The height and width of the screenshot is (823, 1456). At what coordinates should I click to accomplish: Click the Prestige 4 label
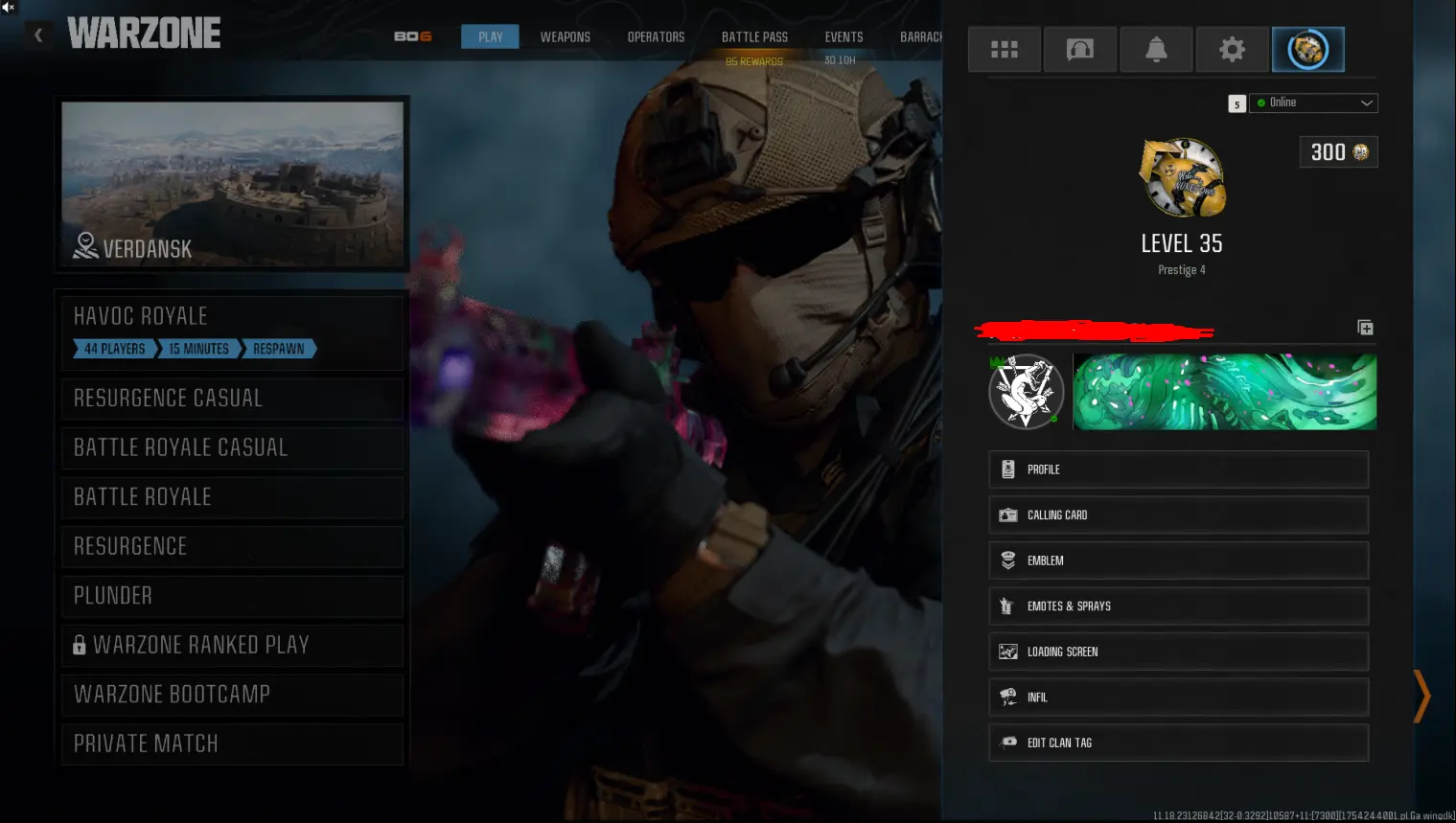click(x=1182, y=270)
